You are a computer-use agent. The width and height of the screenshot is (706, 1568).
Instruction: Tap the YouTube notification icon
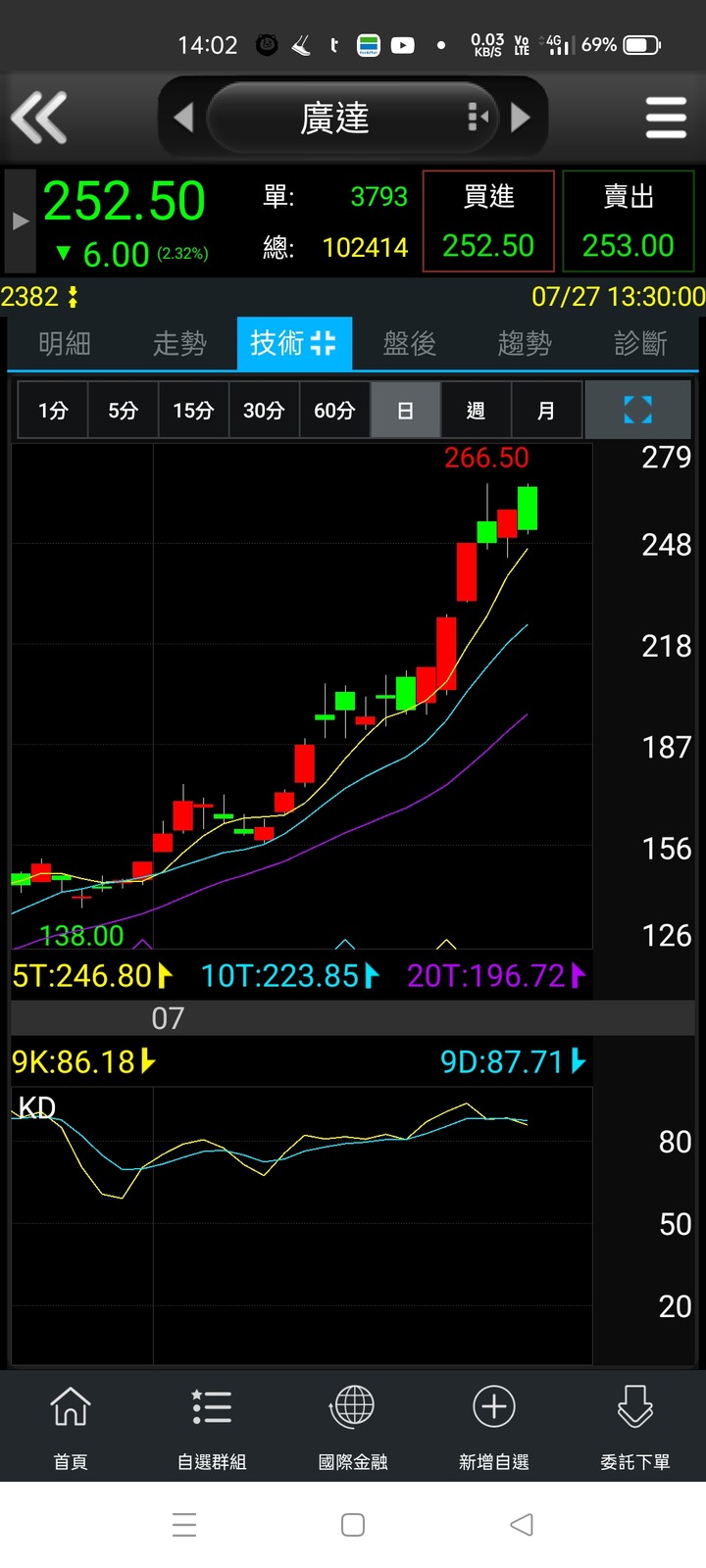pyautogui.click(x=403, y=45)
